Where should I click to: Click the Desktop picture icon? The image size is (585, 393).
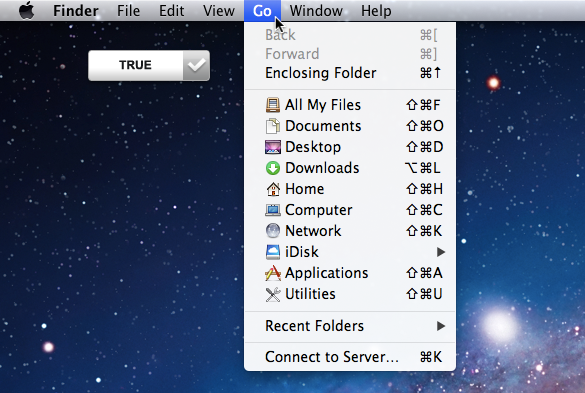coord(273,147)
